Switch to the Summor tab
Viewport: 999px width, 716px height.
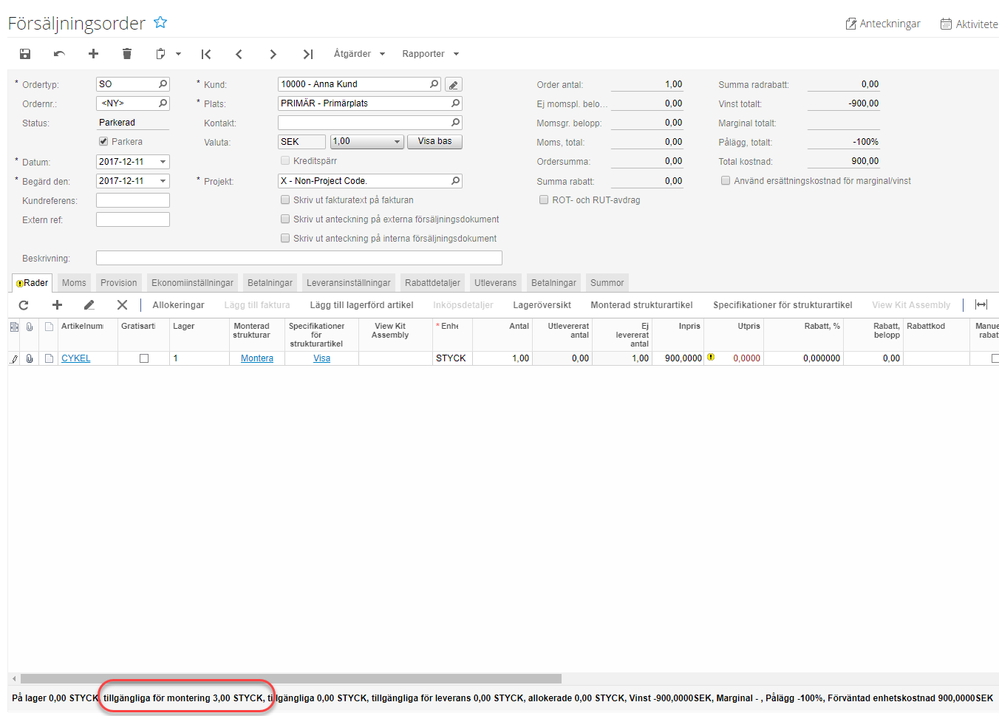607,283
